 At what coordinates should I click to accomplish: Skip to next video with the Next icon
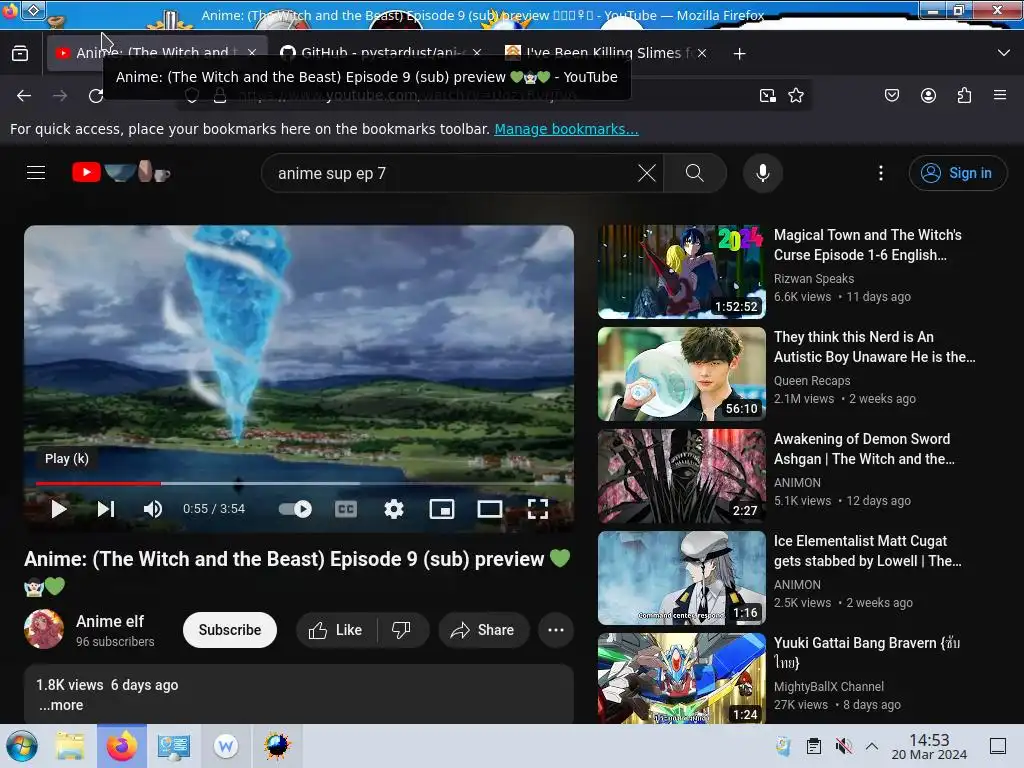[x=106, y=509]
